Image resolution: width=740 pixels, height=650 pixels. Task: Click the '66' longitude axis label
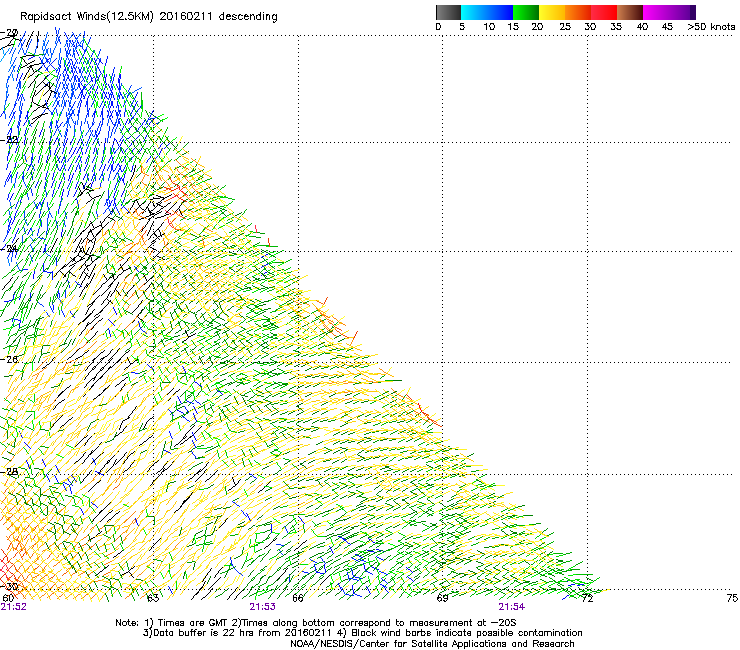[298, 599]
